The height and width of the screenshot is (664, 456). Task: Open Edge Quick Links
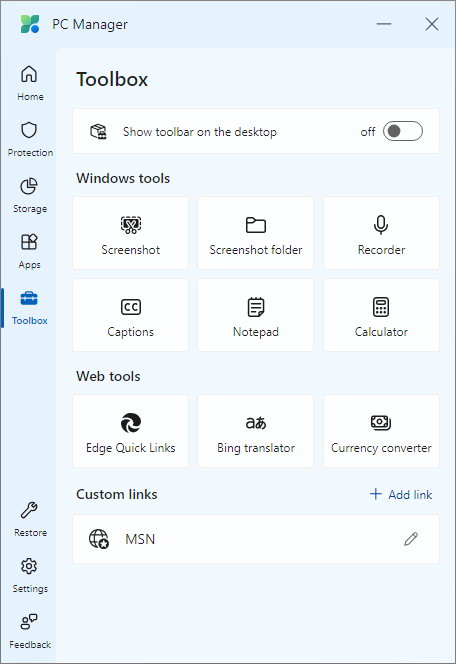(130, 431)
